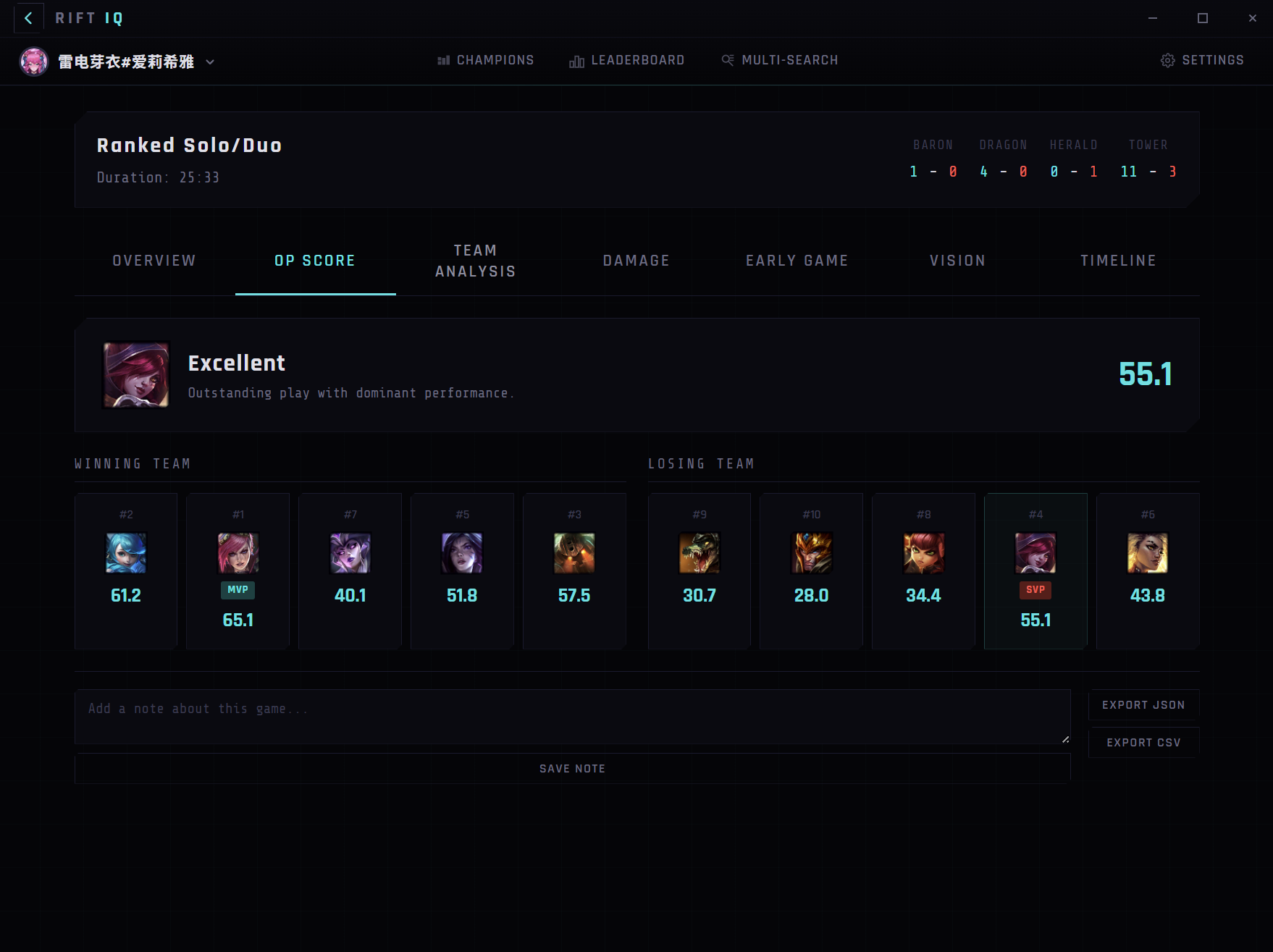Click Export CSV button

tap(1143, 743)
